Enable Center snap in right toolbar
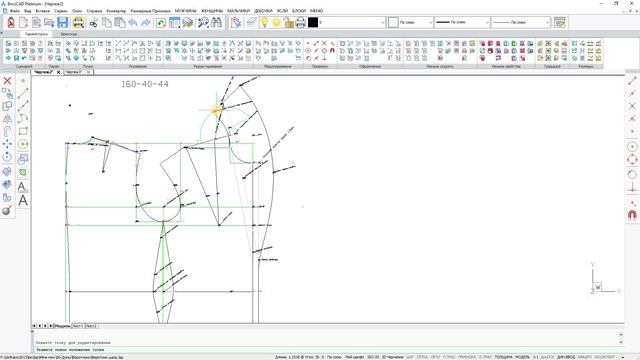 click(632, 147)
